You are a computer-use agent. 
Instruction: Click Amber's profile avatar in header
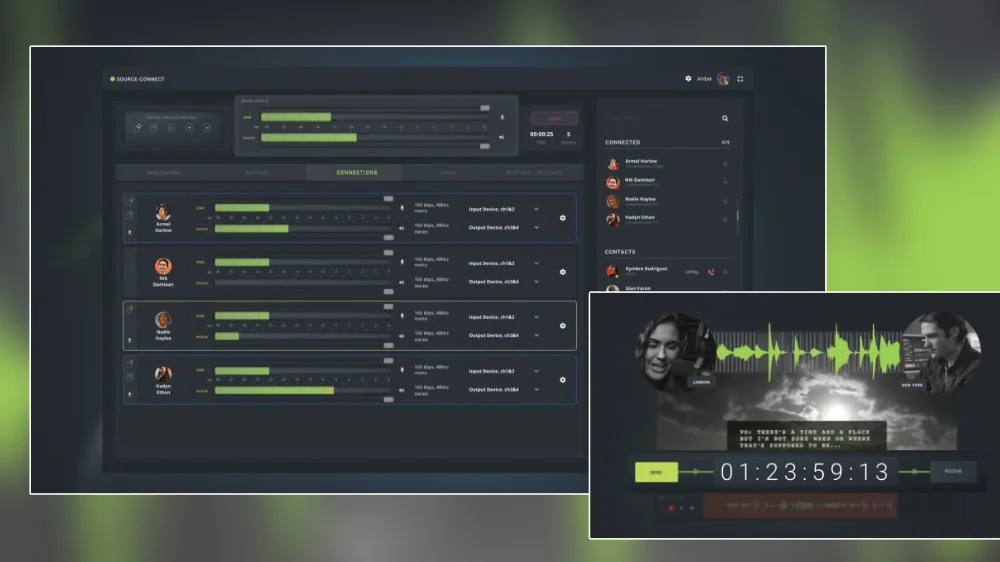tap(723, 78)
